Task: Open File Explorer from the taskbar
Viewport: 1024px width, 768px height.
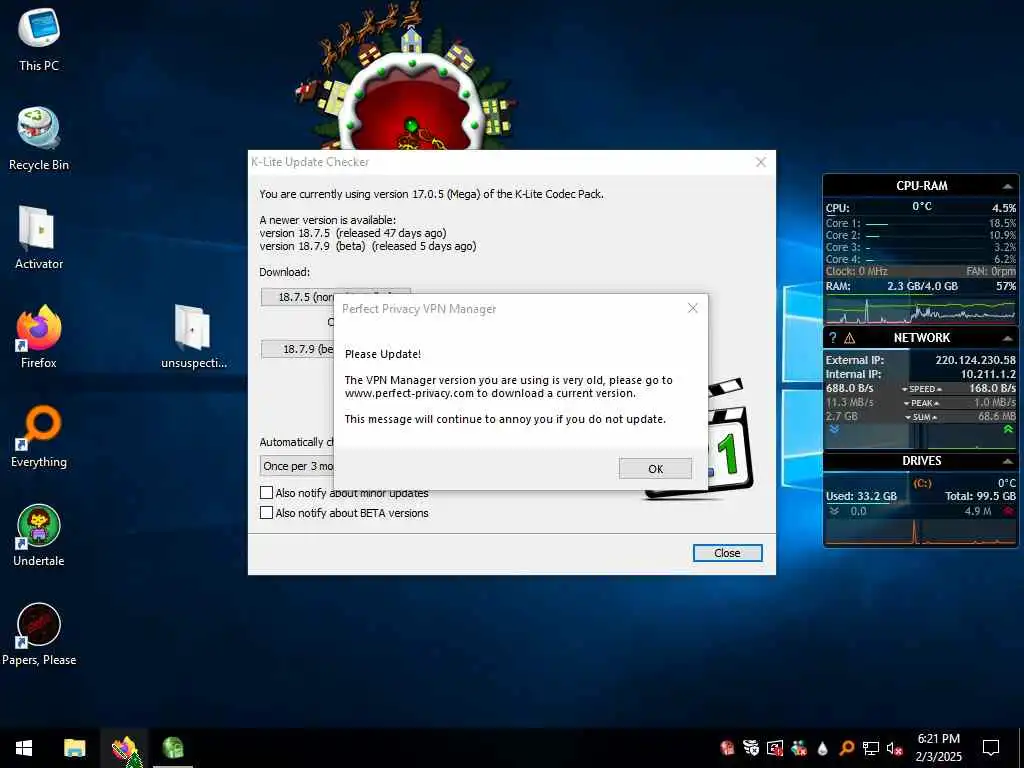Action: [x=74, y=748]
